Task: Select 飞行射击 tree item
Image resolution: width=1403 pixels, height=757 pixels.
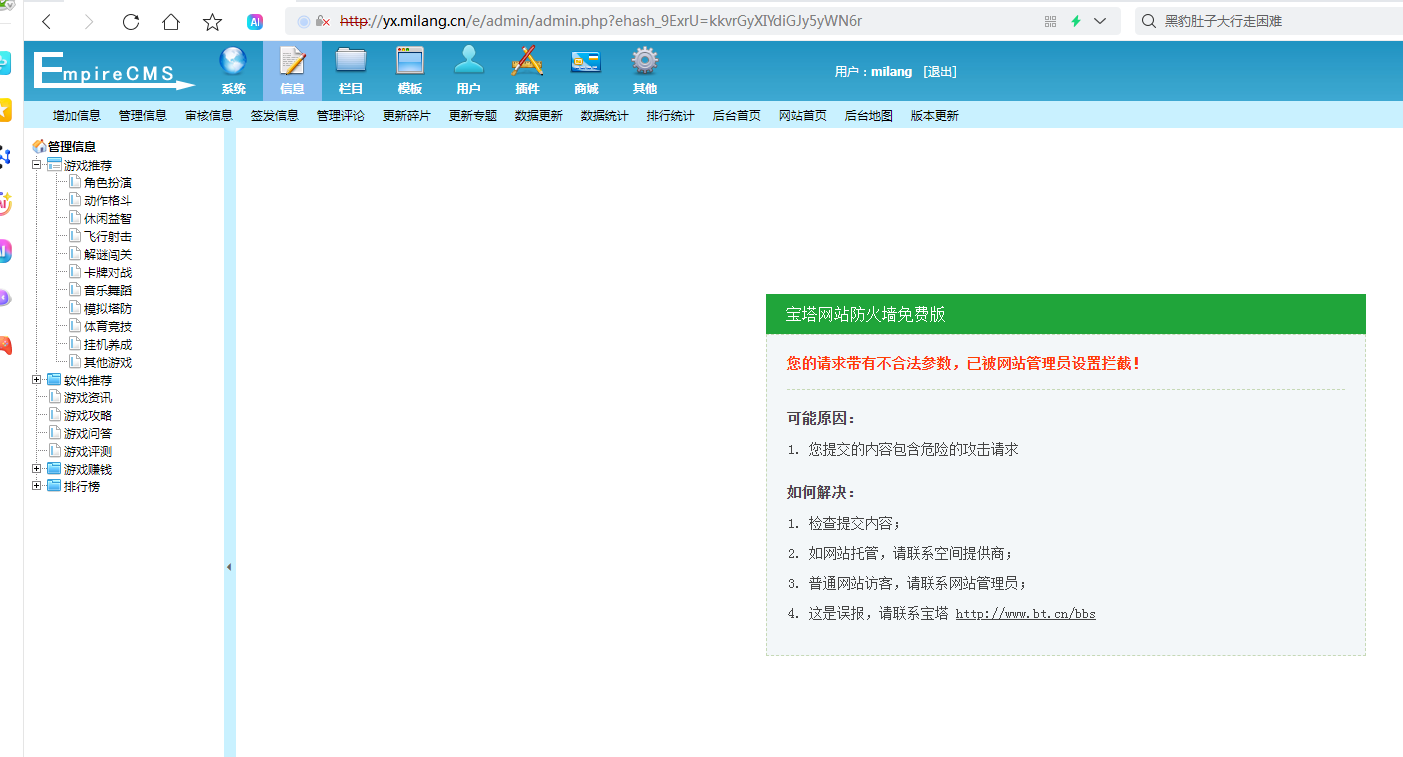Action: pos(108,237)
